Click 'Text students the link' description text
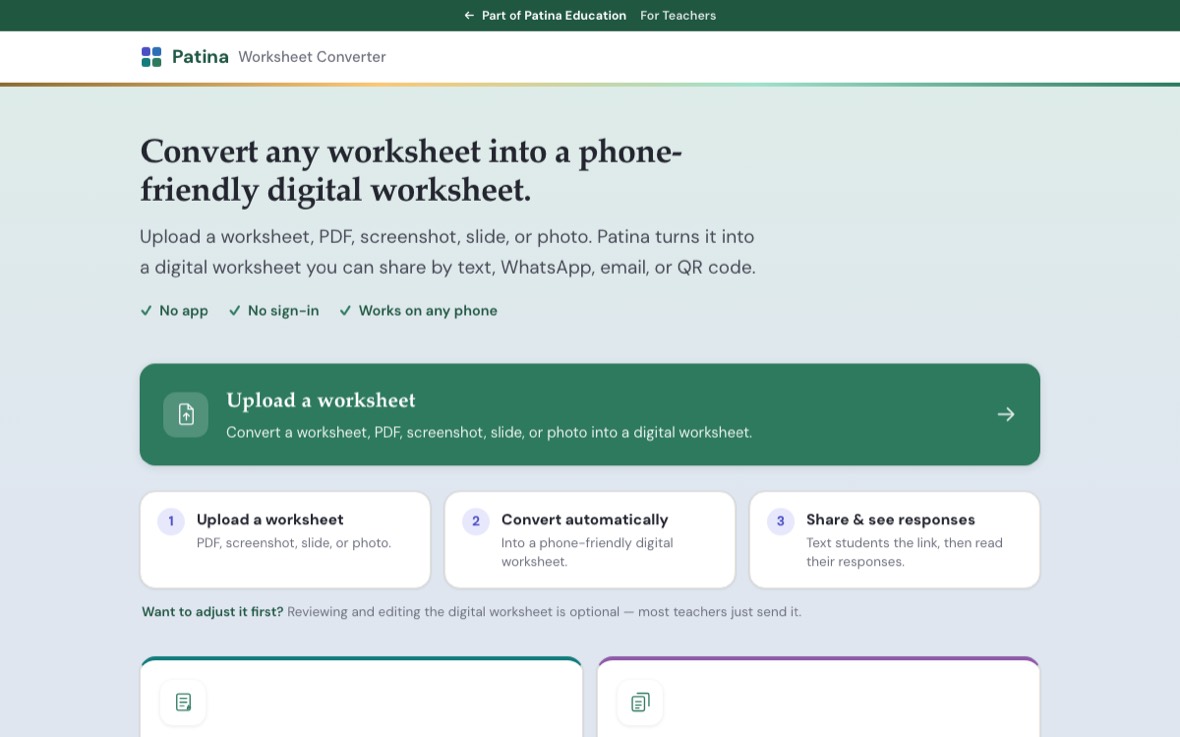This screenshot has height=737, width=1180. 904,552
